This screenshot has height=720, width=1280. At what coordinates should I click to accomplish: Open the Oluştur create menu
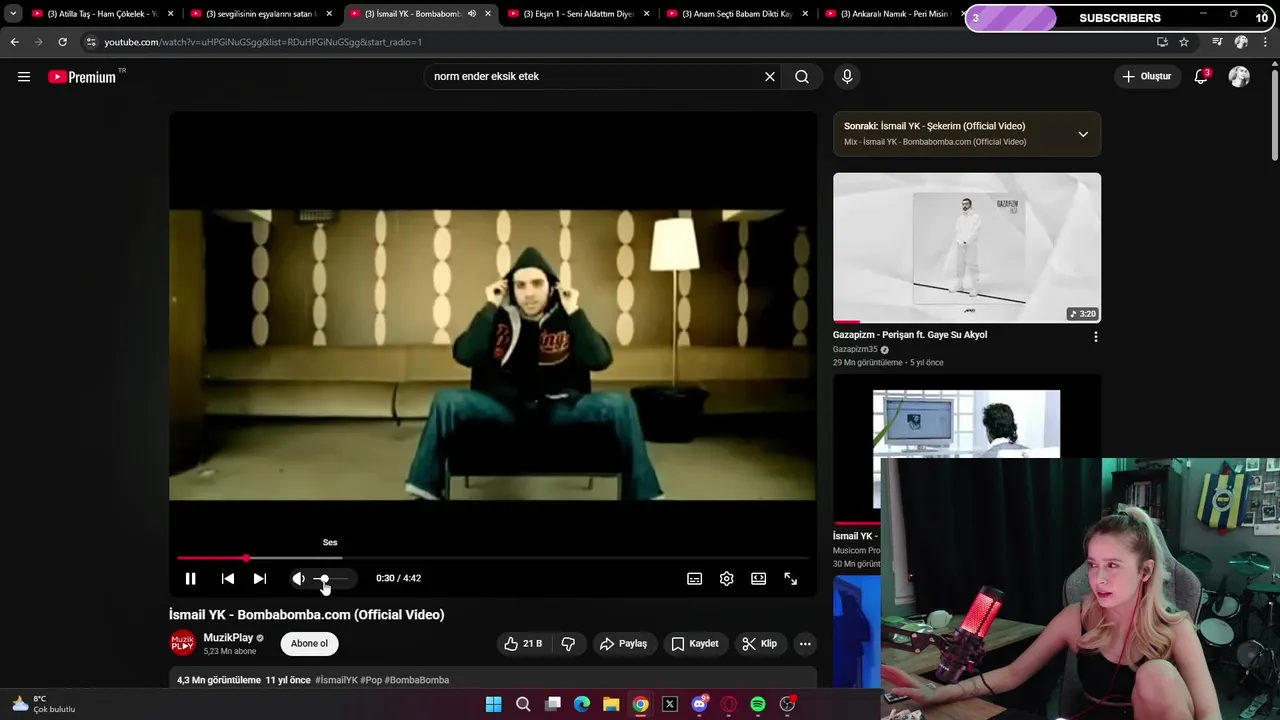(x=1146, y=77)
